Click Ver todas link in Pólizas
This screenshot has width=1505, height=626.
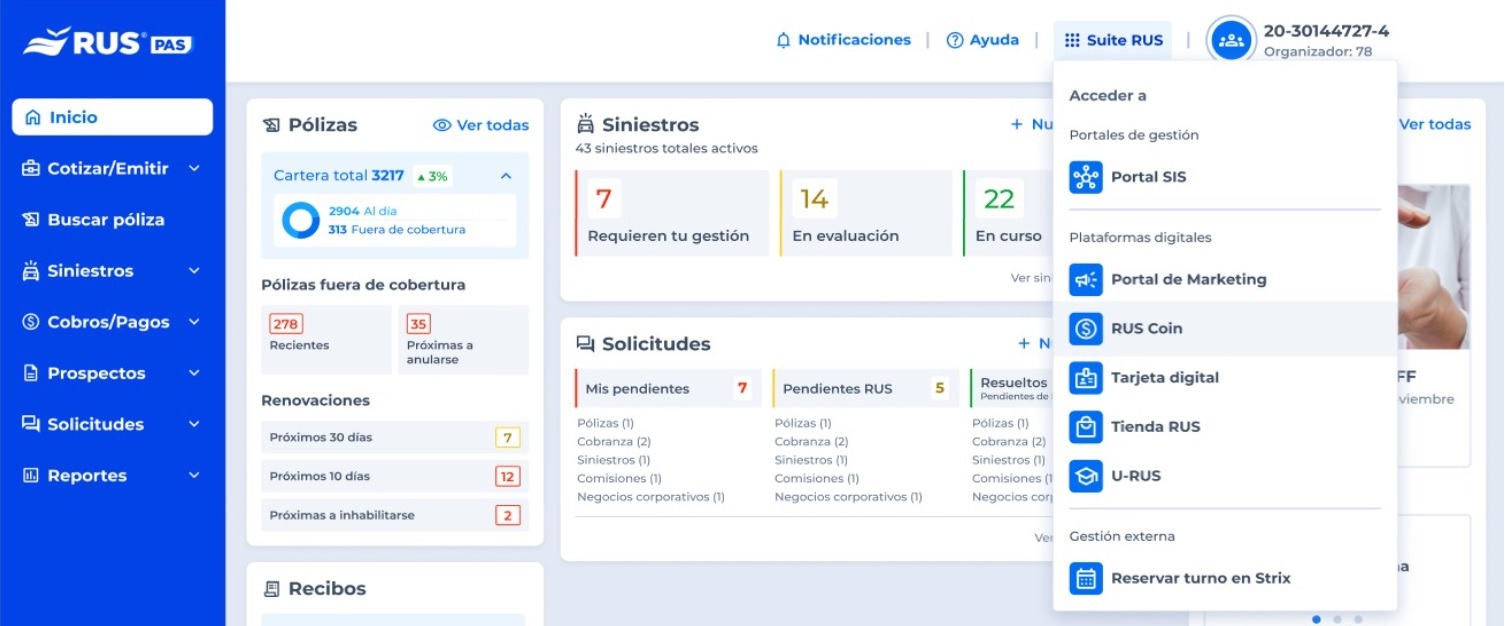pyautogui.click(x=481, y=125)
